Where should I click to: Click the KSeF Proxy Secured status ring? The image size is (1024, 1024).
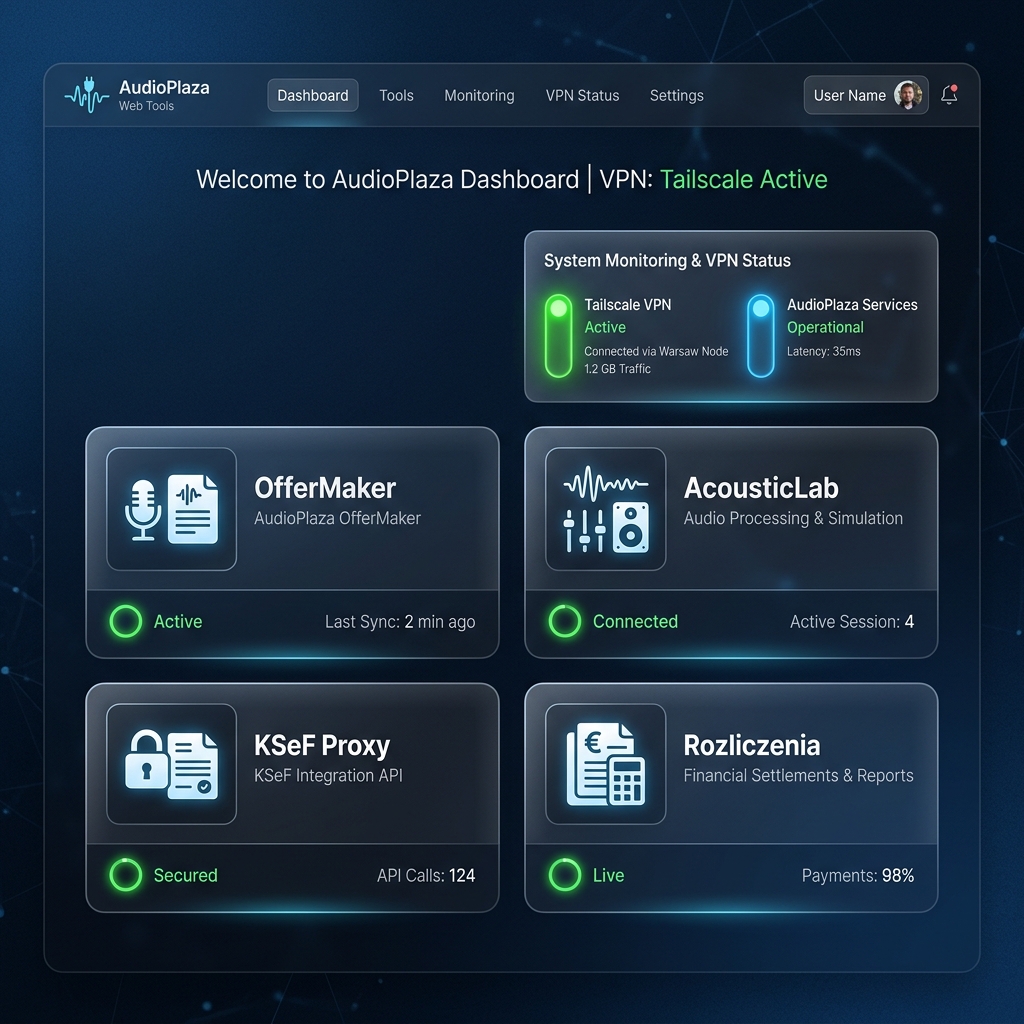coord(126,875)
